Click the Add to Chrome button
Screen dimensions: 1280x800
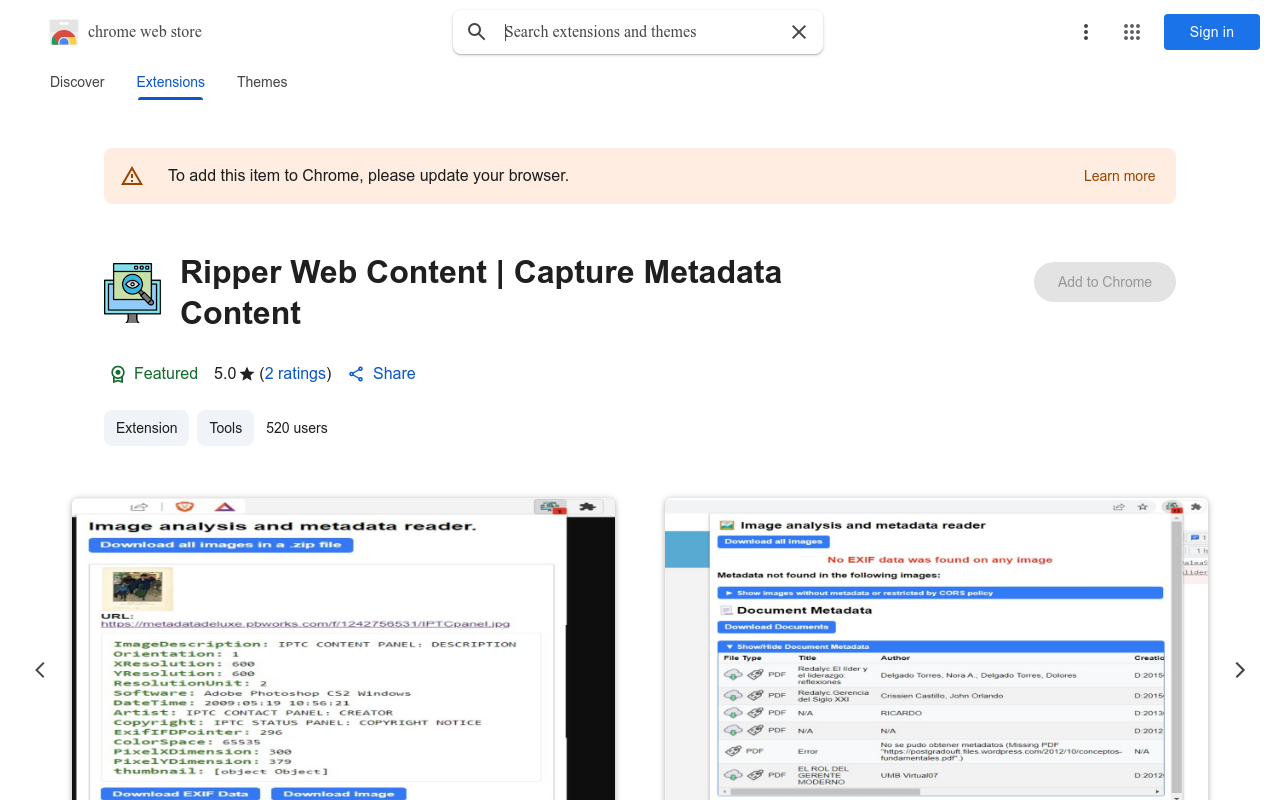coord(1105,282)
